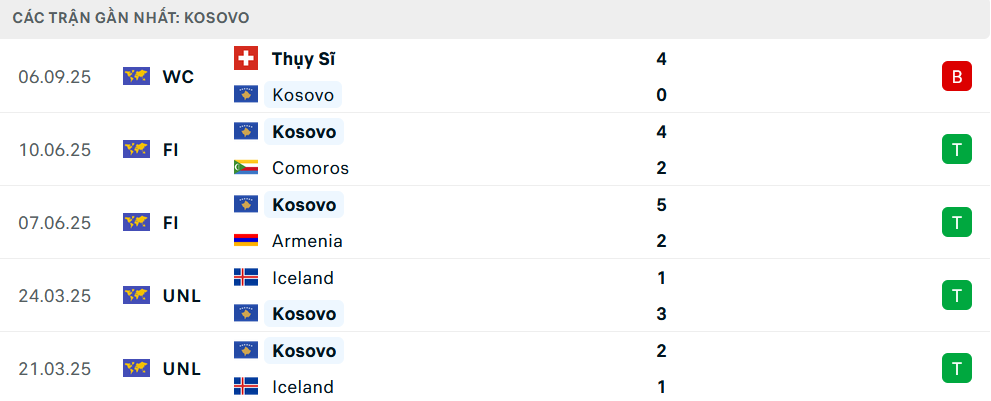Click Iceland flag in 24.03.25 match
The image size is (991, 401).
pyautogui.click(x=246, y=278)
